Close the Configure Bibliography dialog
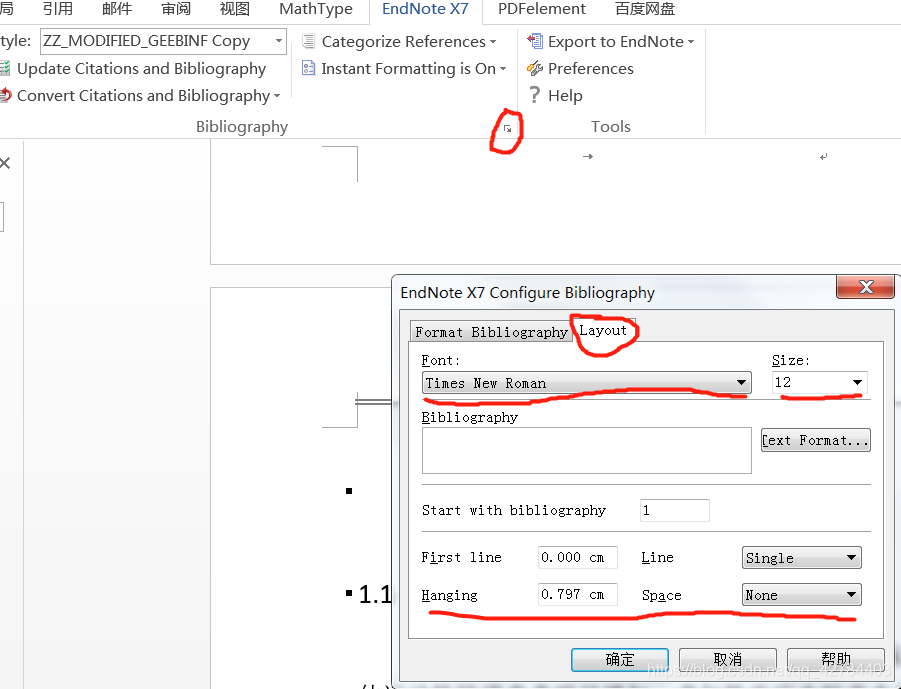 [865, 287]
